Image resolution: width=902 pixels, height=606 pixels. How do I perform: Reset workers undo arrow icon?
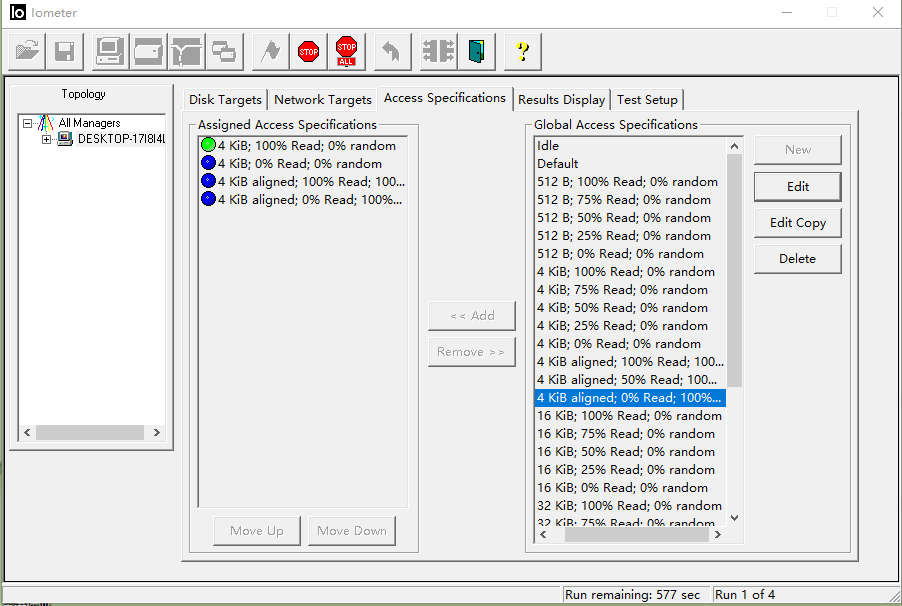(x=392, y=51)
